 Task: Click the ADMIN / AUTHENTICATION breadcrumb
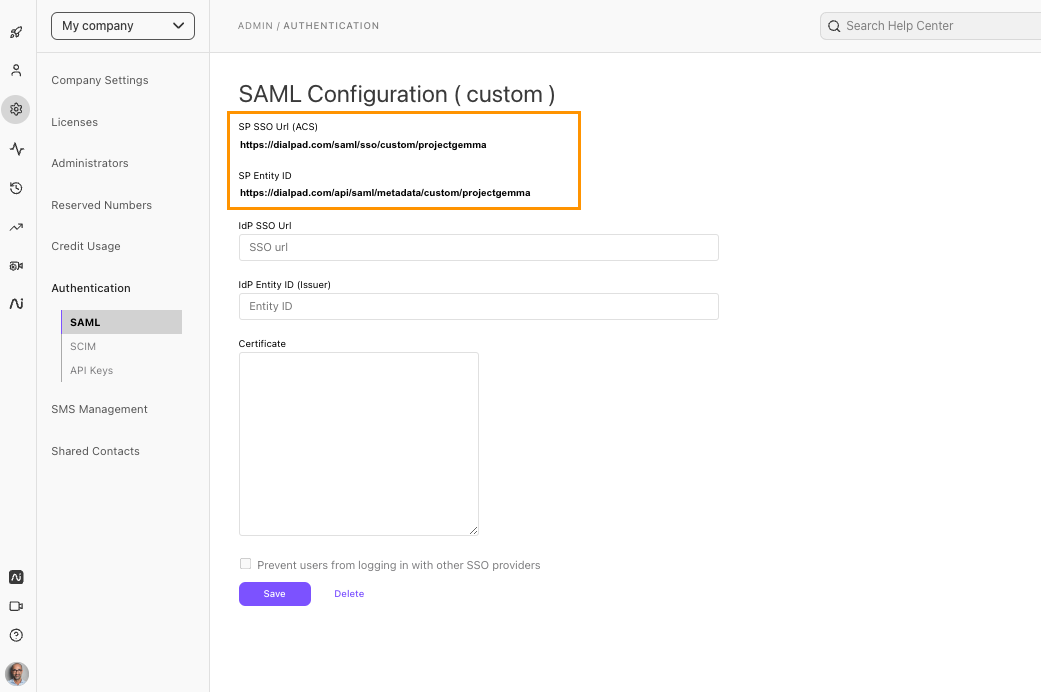[309, 26]
